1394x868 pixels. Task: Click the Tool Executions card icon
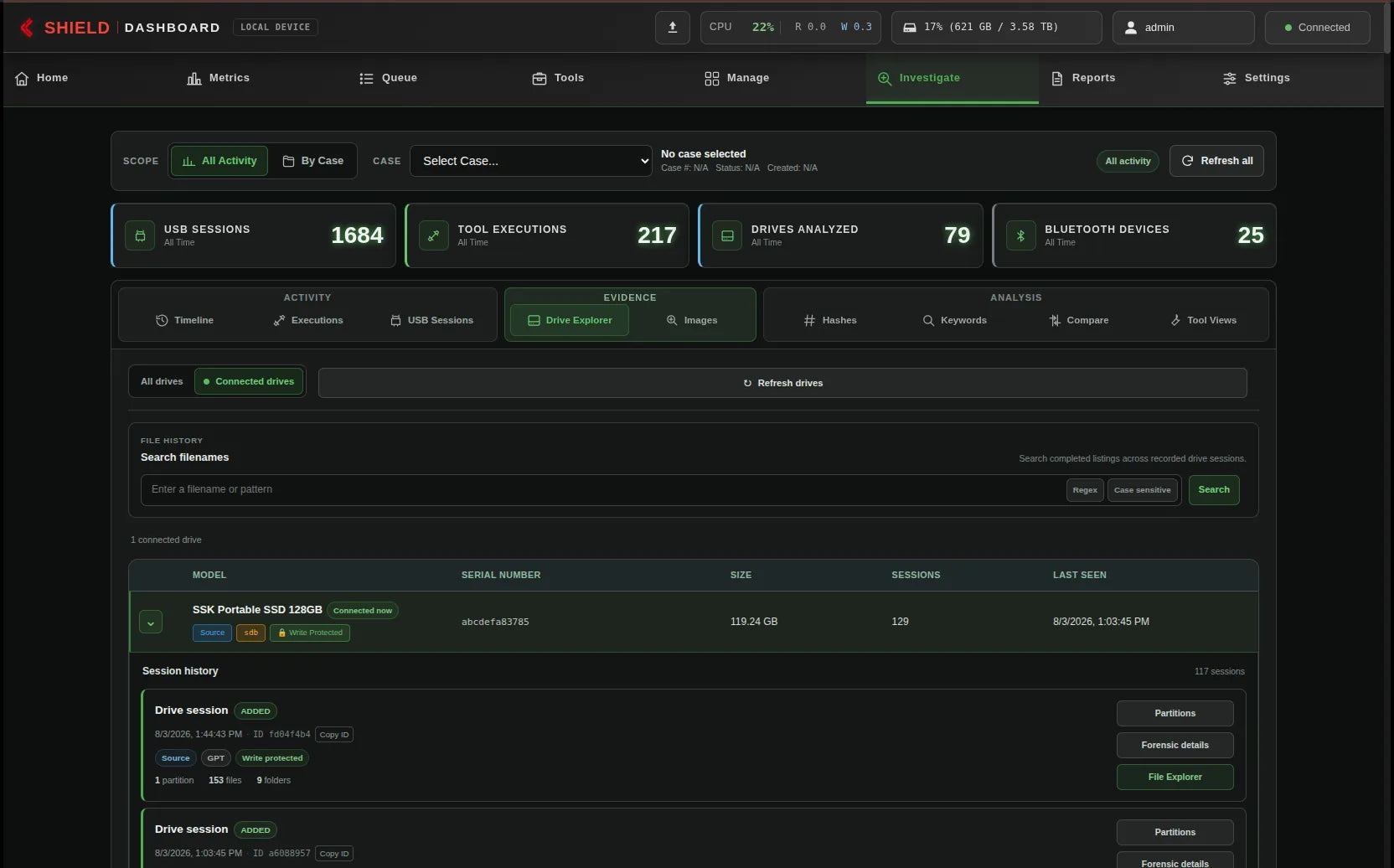click(433, 235)
